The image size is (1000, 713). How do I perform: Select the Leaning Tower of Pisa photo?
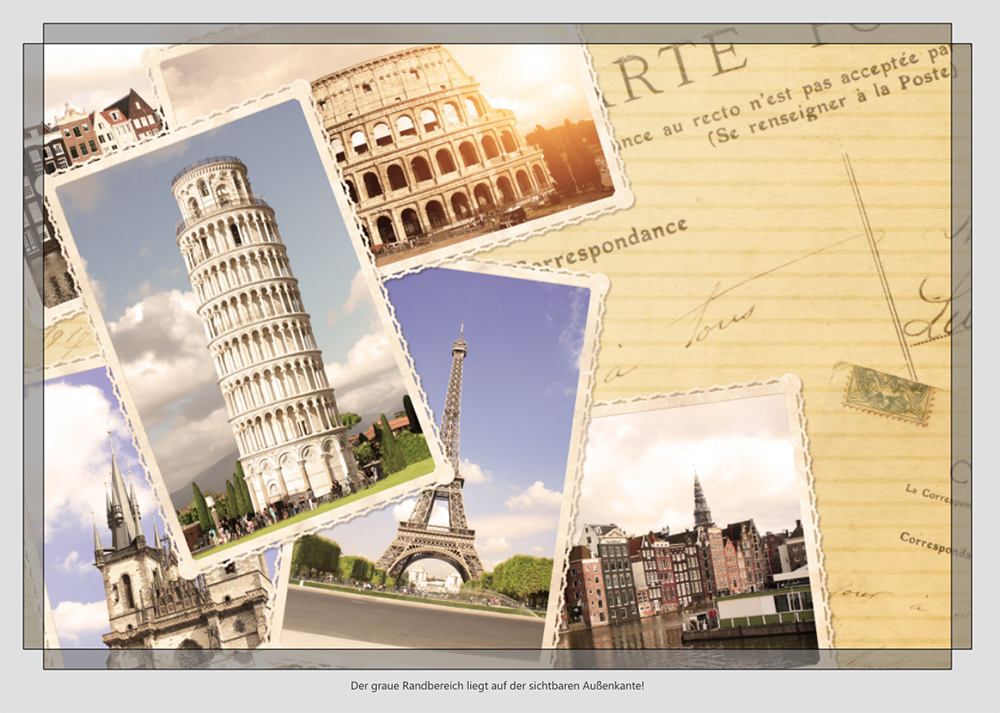248,330
